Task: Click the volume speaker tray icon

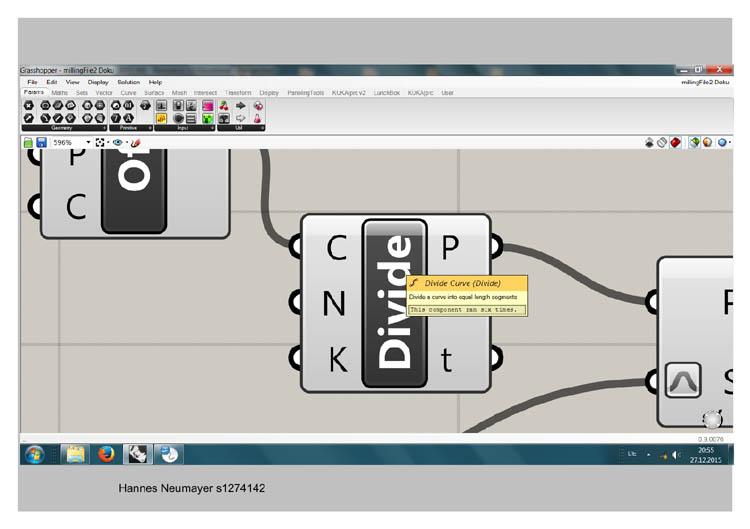Action: [676, 455]
